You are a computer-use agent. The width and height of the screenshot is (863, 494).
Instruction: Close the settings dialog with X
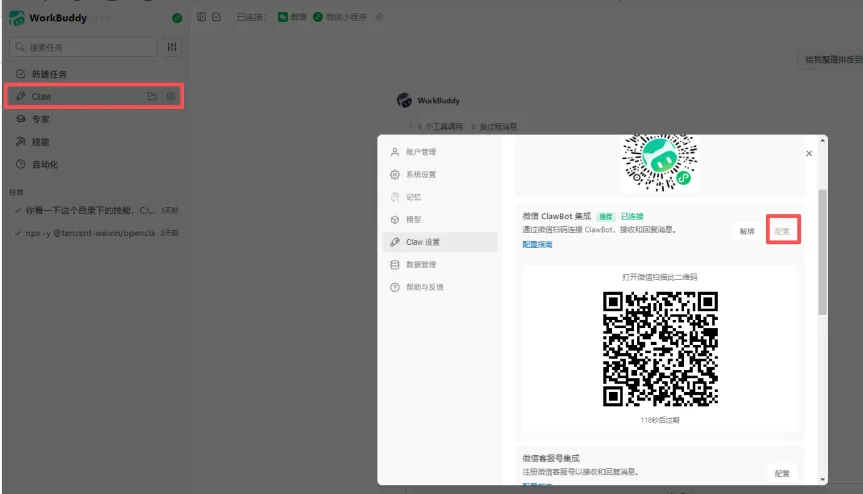[x=809, y=153]
